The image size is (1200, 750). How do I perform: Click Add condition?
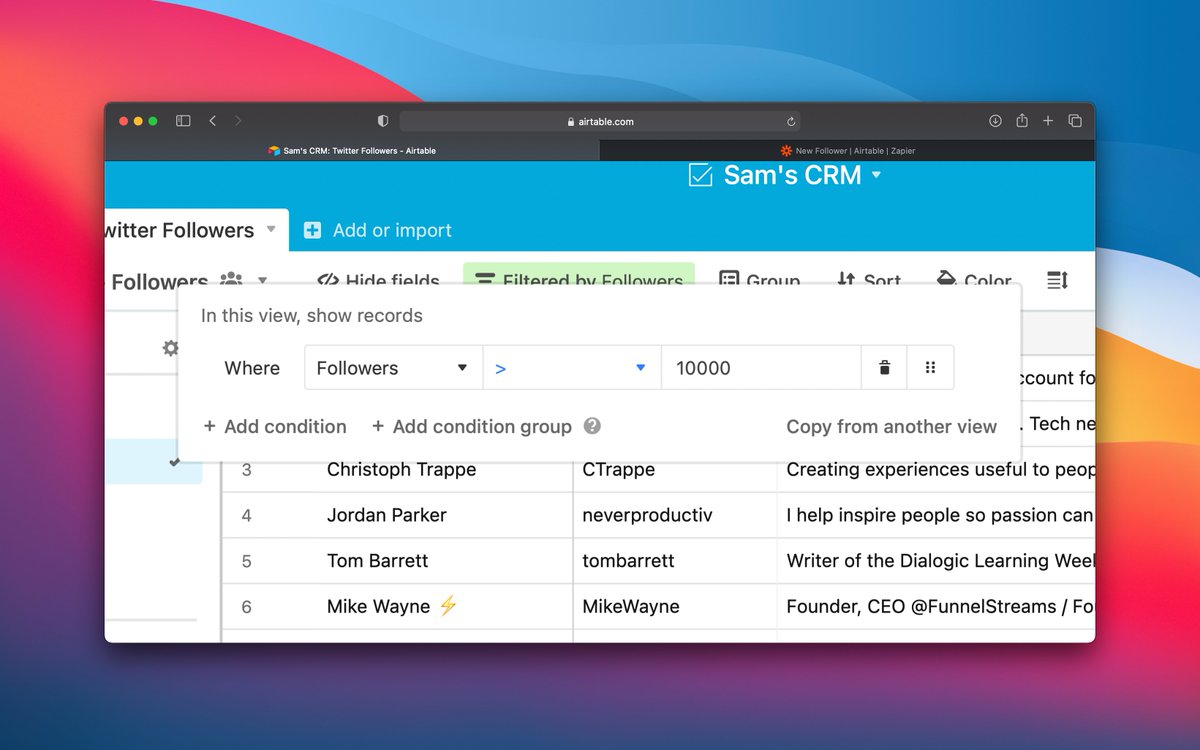click(275, 426)
